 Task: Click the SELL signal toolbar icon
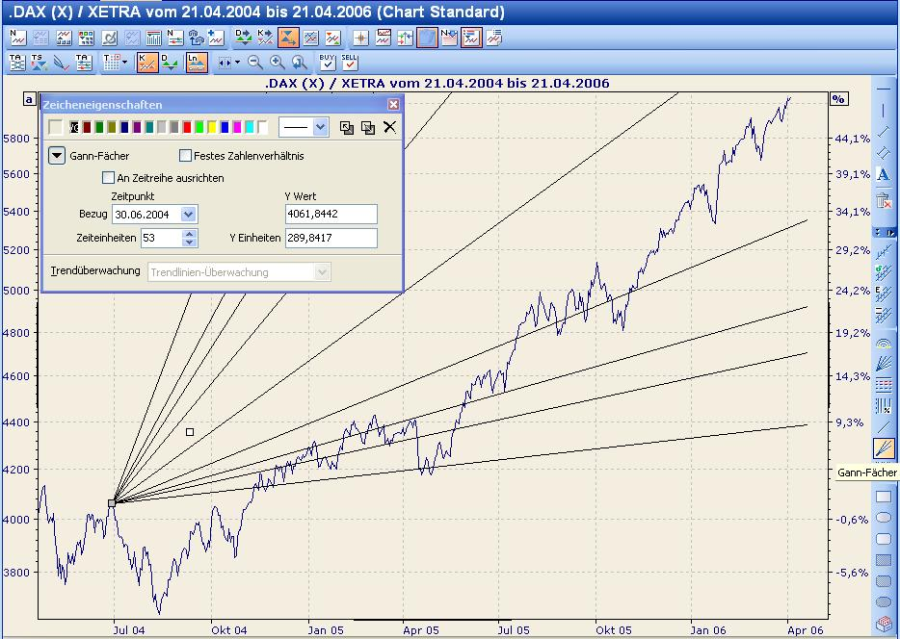click(349, 62)
